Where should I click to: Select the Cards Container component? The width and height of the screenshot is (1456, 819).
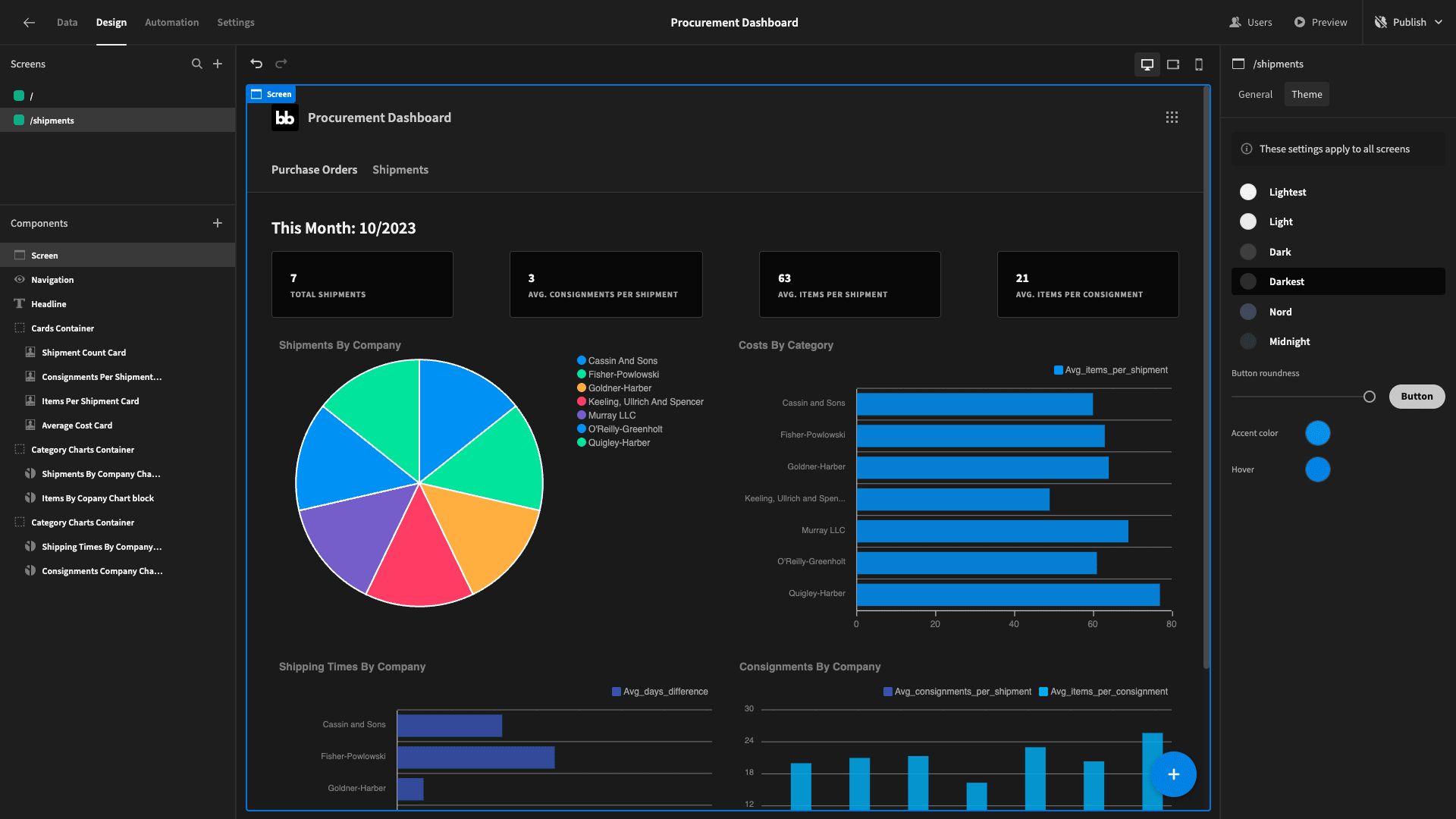click(x=118, y=328)
